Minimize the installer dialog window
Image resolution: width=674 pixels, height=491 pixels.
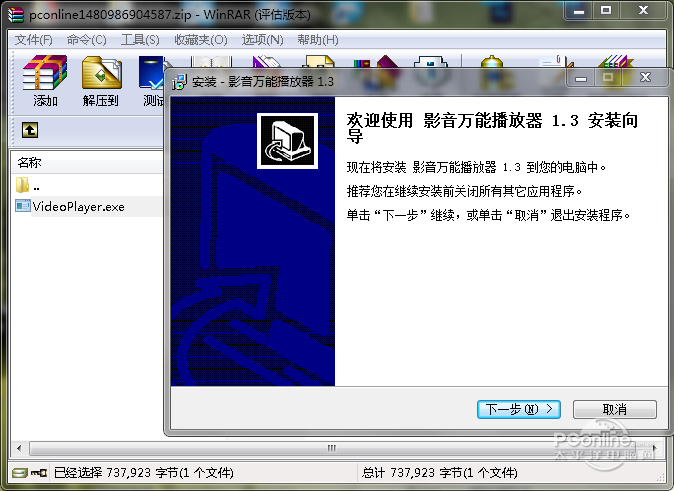click(581, 78)
